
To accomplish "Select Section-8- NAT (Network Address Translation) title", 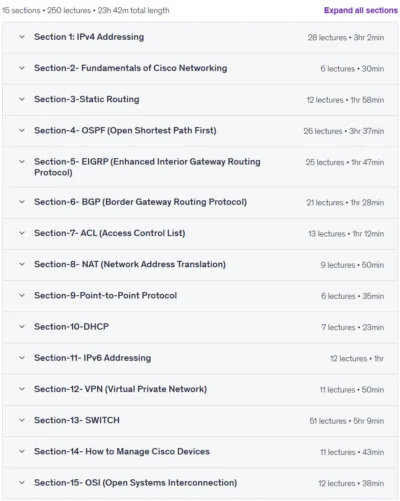I will pyautogui.click(x=130, y=264).
